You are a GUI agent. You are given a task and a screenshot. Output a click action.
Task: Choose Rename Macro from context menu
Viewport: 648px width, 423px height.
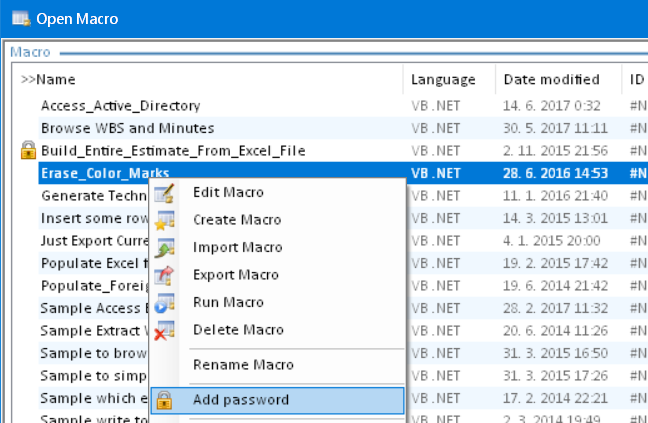[243, 365]
